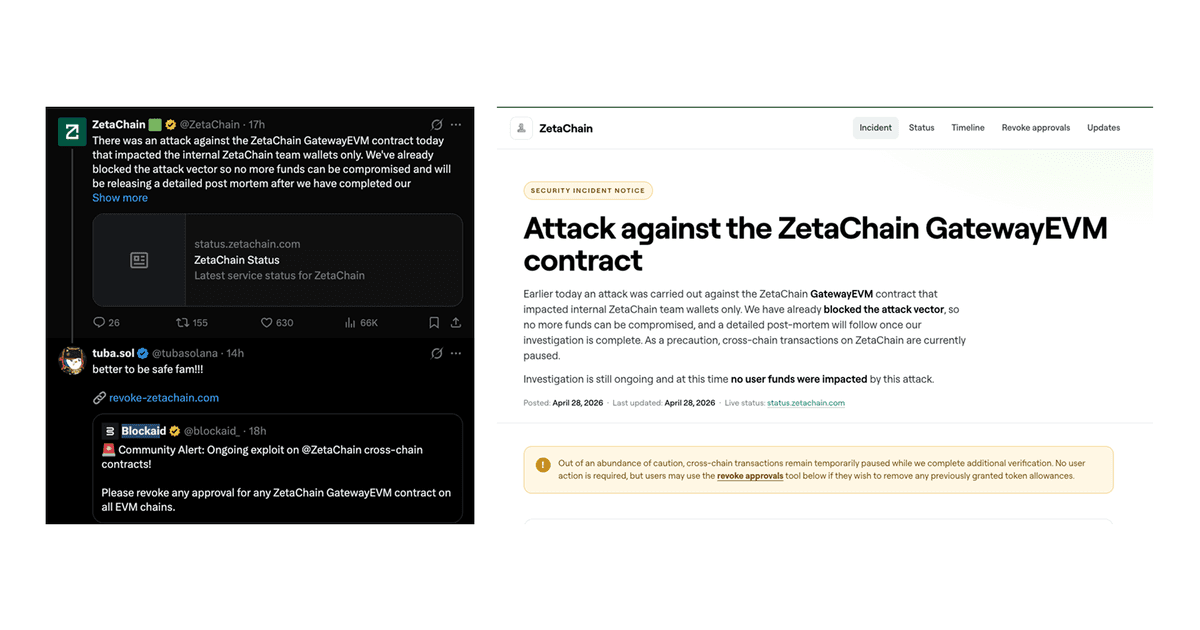Open the more options dots on tuba.sol tweet
Screen dimensions: 1200x630
point(456,353)
